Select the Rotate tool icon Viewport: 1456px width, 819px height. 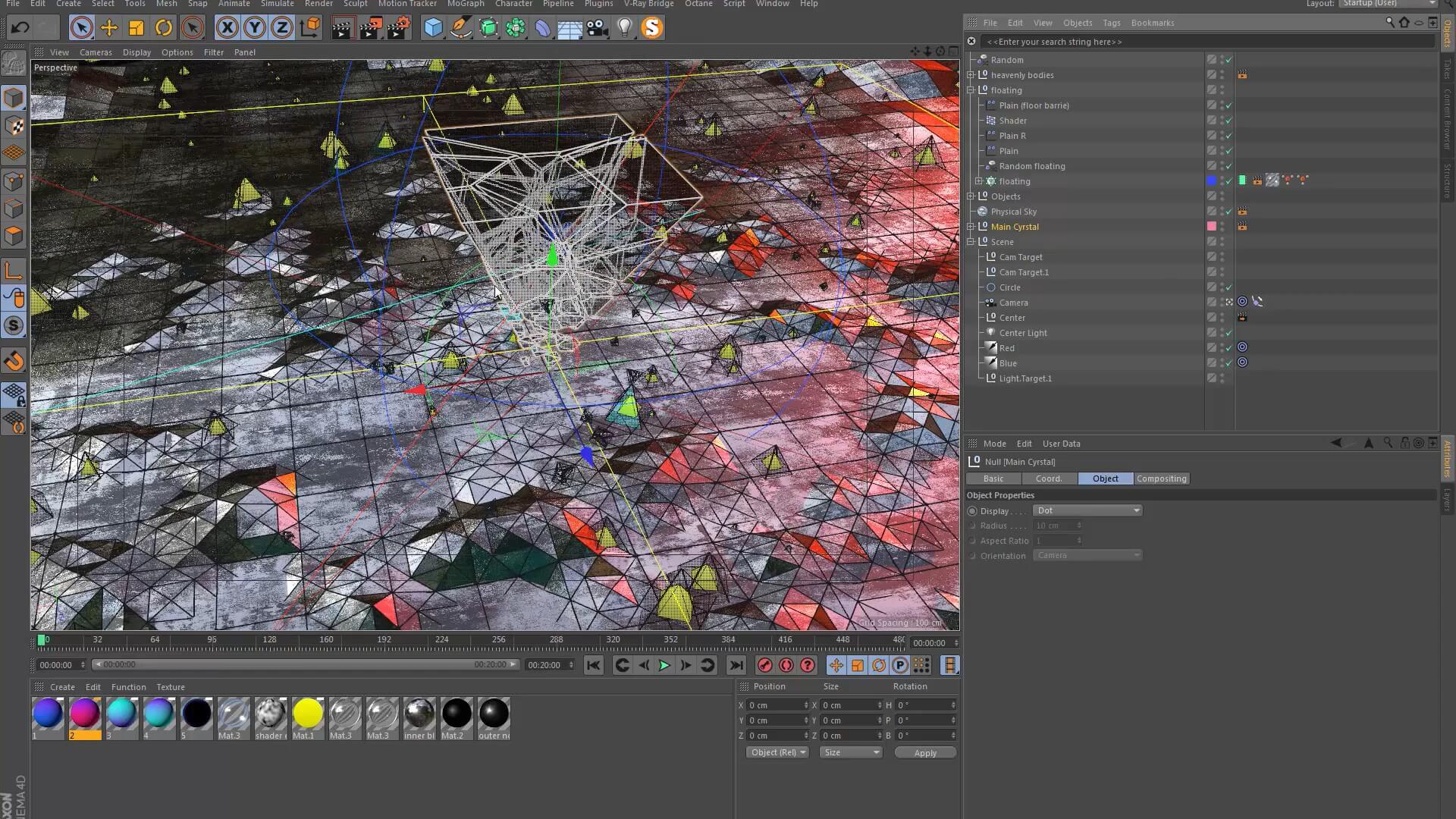tap(164, 28)
